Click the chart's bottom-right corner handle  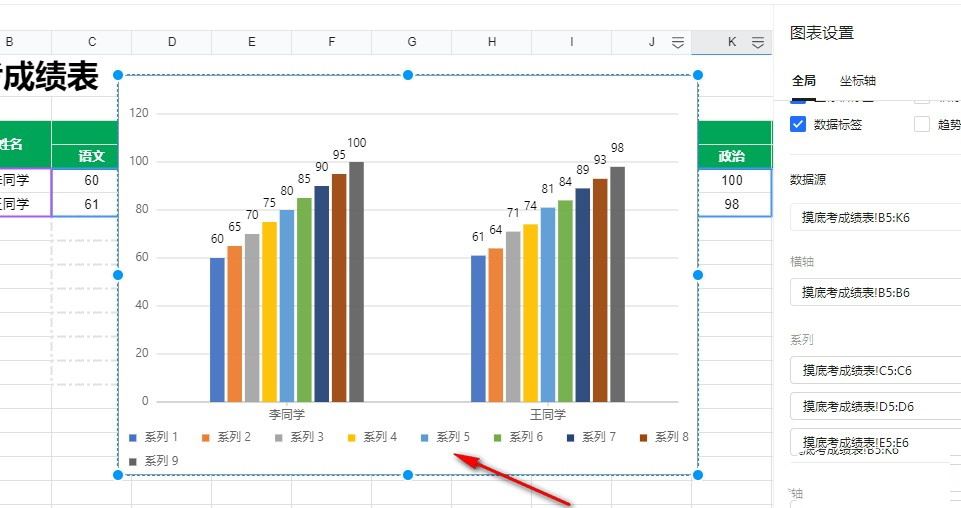coord(697,474)
